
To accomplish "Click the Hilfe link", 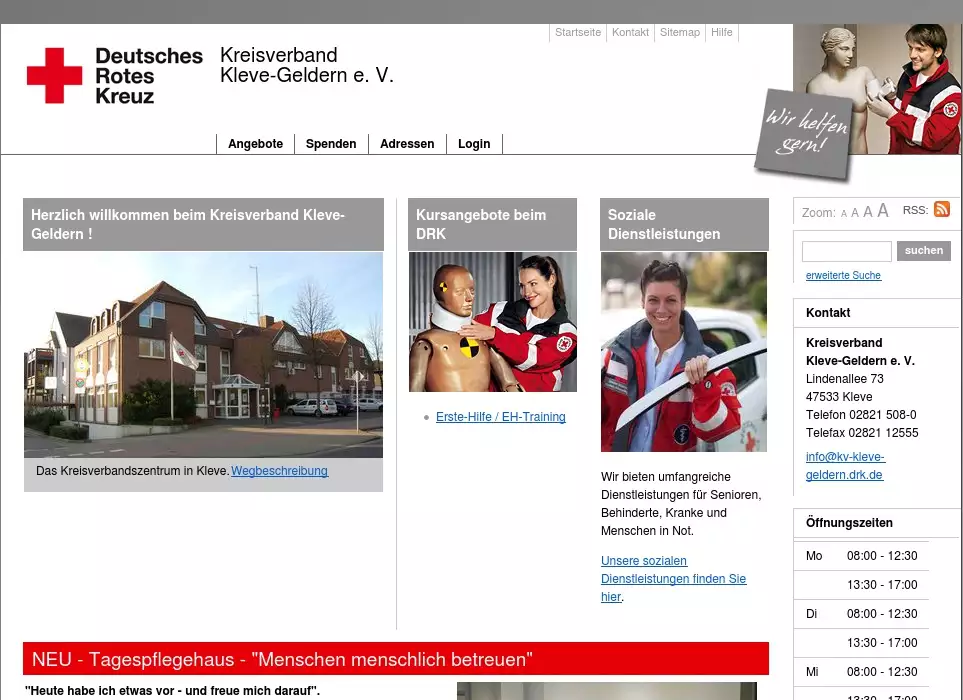I will pyautogui.click(x=722, y=33).
